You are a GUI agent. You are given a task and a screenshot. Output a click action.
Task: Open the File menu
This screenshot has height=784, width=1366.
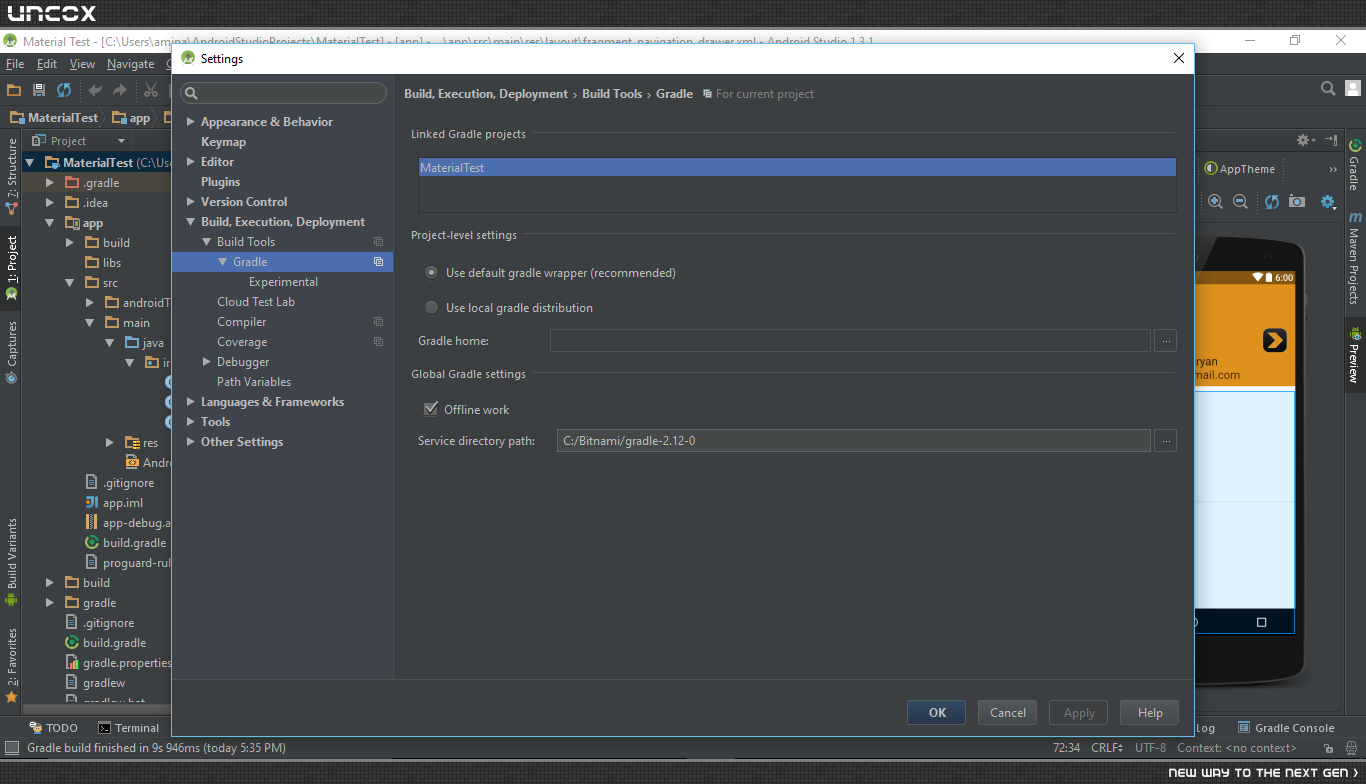pyautogui.click(x=15, y=64)
